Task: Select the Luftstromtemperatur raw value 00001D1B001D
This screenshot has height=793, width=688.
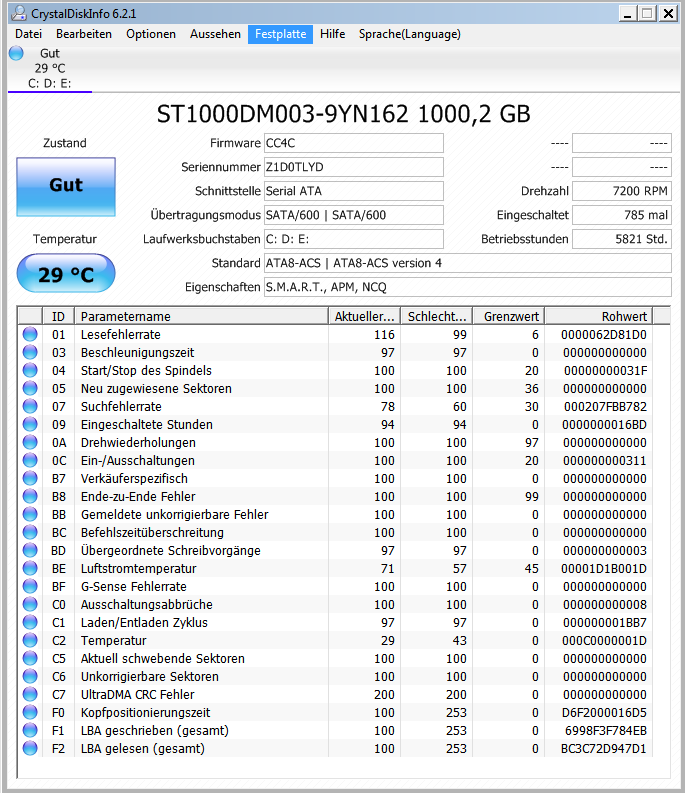Action: pos(604,568)
